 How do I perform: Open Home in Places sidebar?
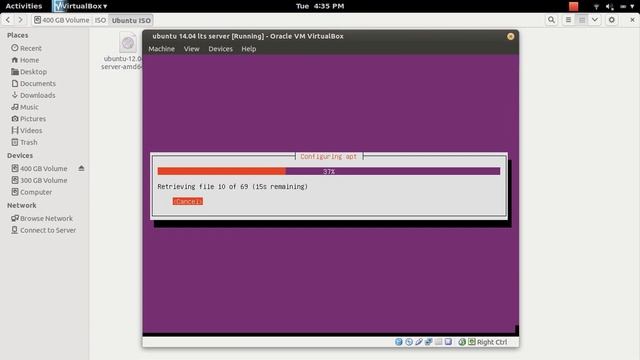point(25,60)
